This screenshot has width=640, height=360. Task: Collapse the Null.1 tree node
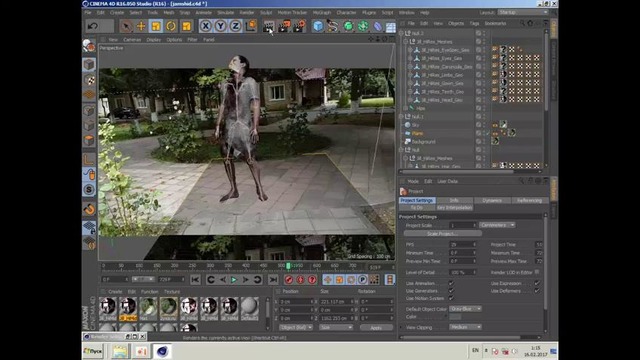click(401, 117)
